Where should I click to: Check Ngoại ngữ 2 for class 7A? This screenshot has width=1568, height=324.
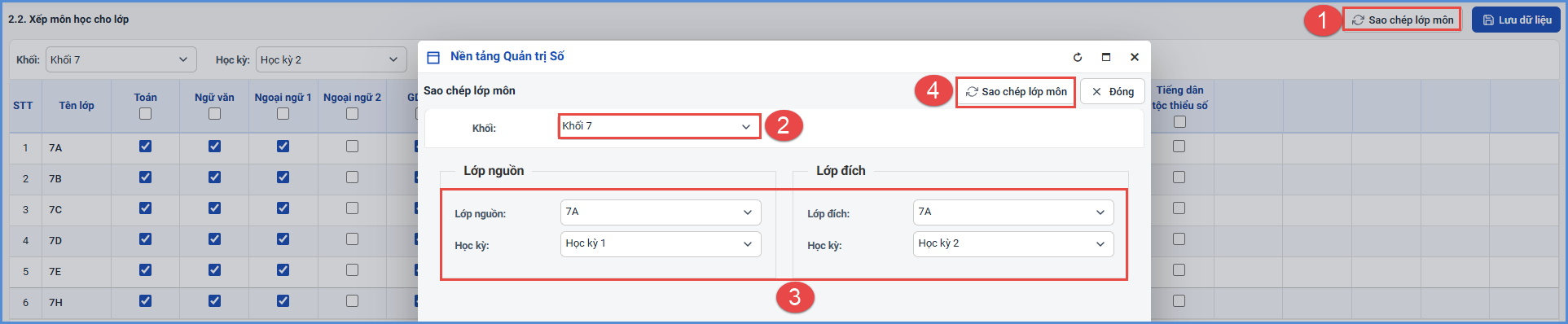tap(352, 147)
